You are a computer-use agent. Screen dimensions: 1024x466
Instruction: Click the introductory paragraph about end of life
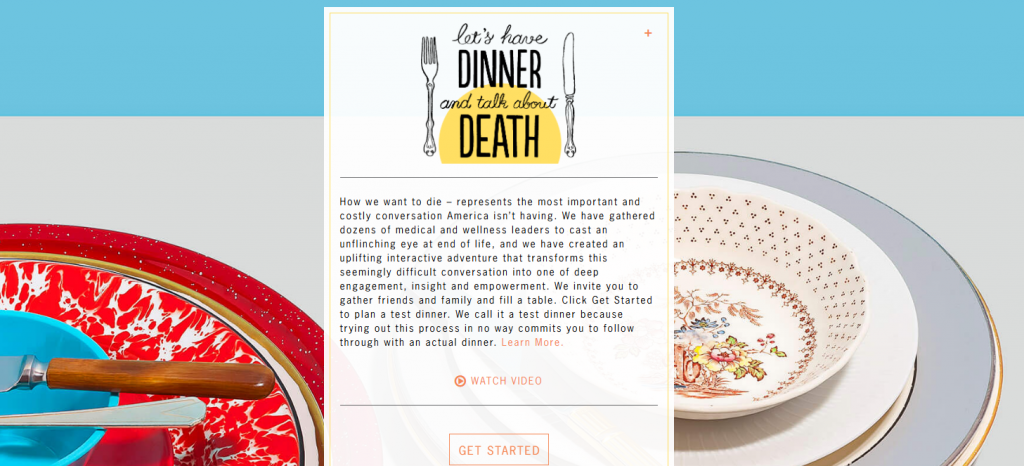[x=498, y=272]
